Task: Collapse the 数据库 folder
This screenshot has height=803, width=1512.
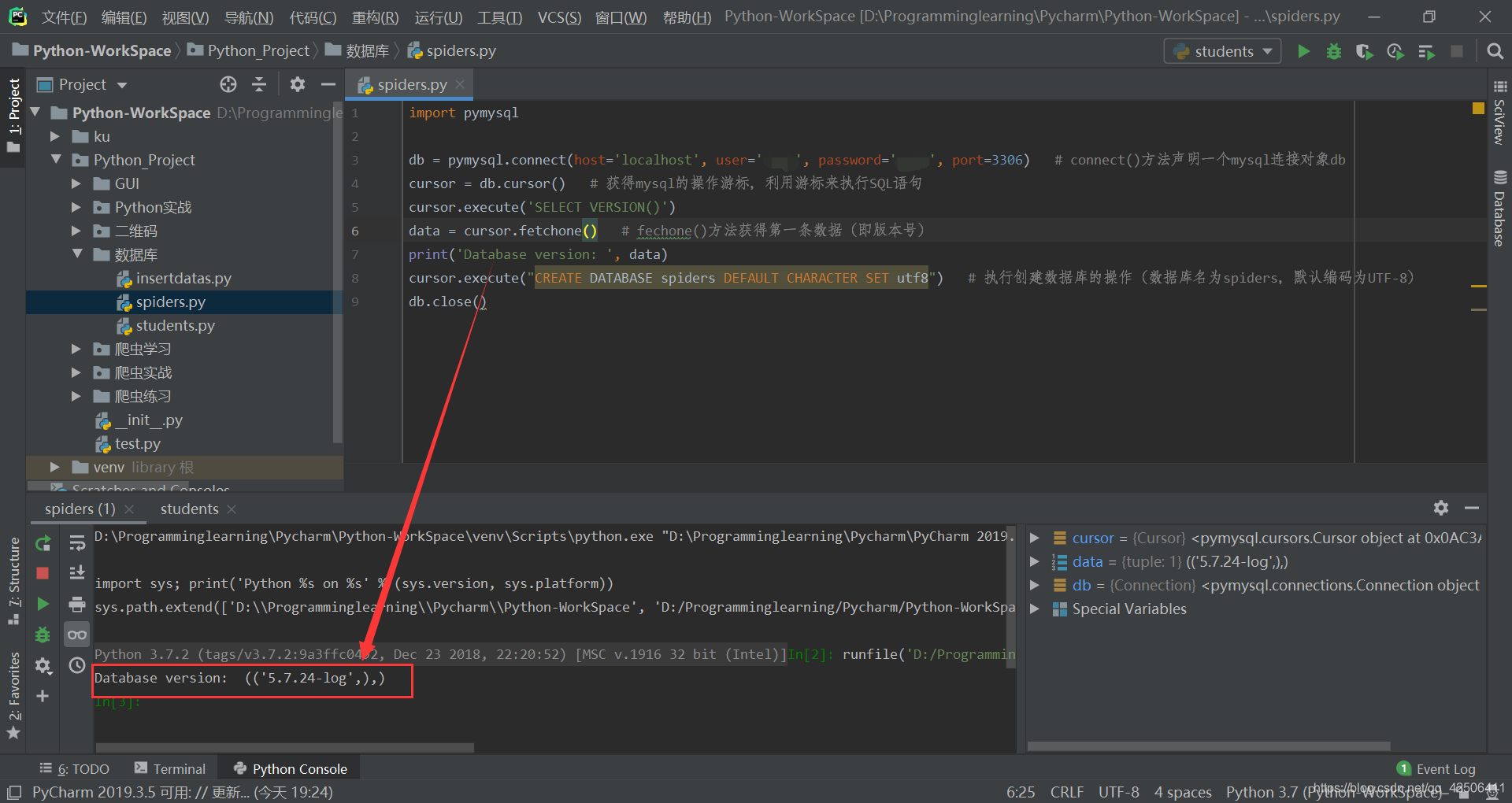Action: (76, 254)
